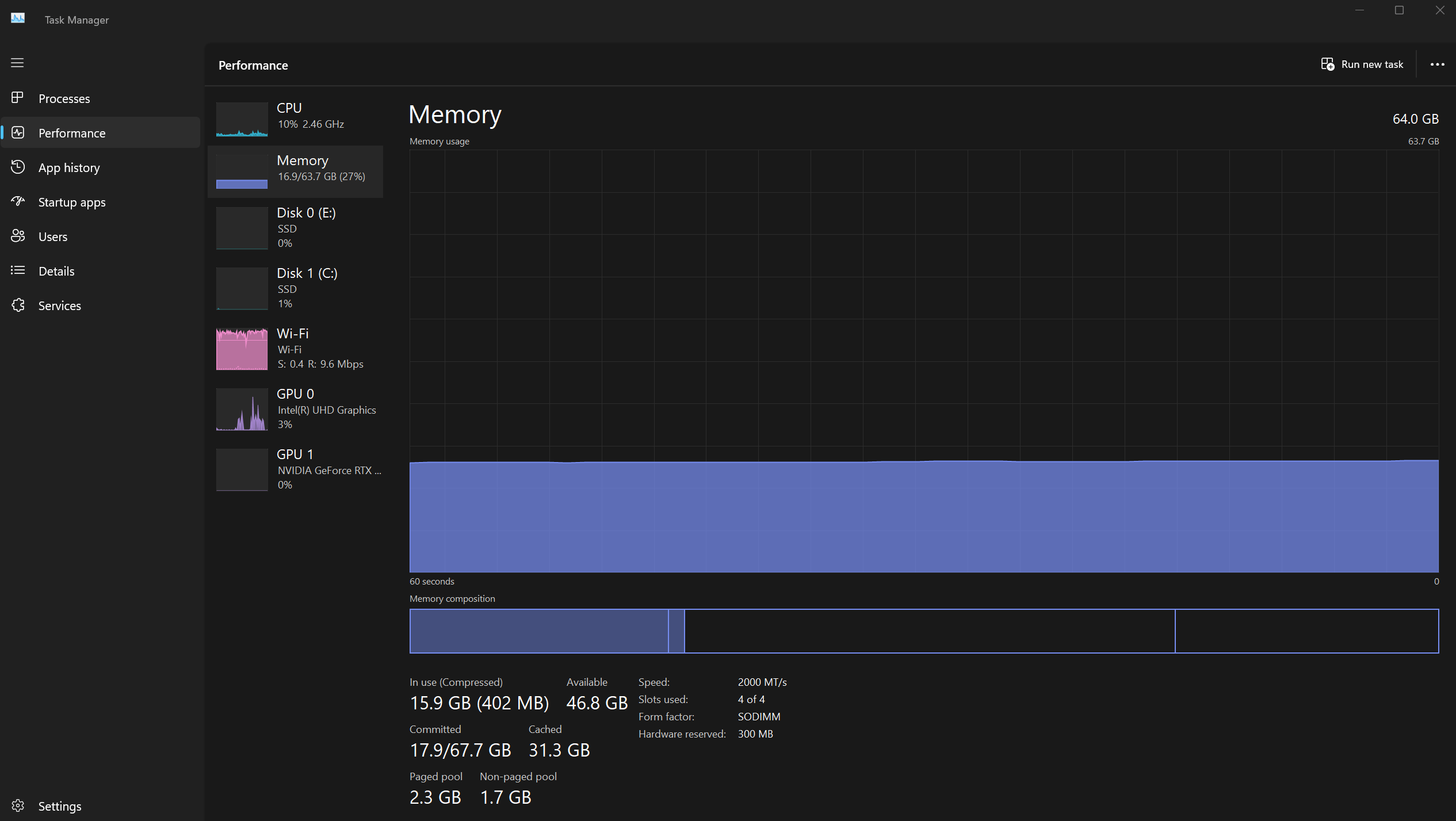Toggle the hamburger navigation menu
The width and height of the screenshot is (1456, 821).
point(17,63)
